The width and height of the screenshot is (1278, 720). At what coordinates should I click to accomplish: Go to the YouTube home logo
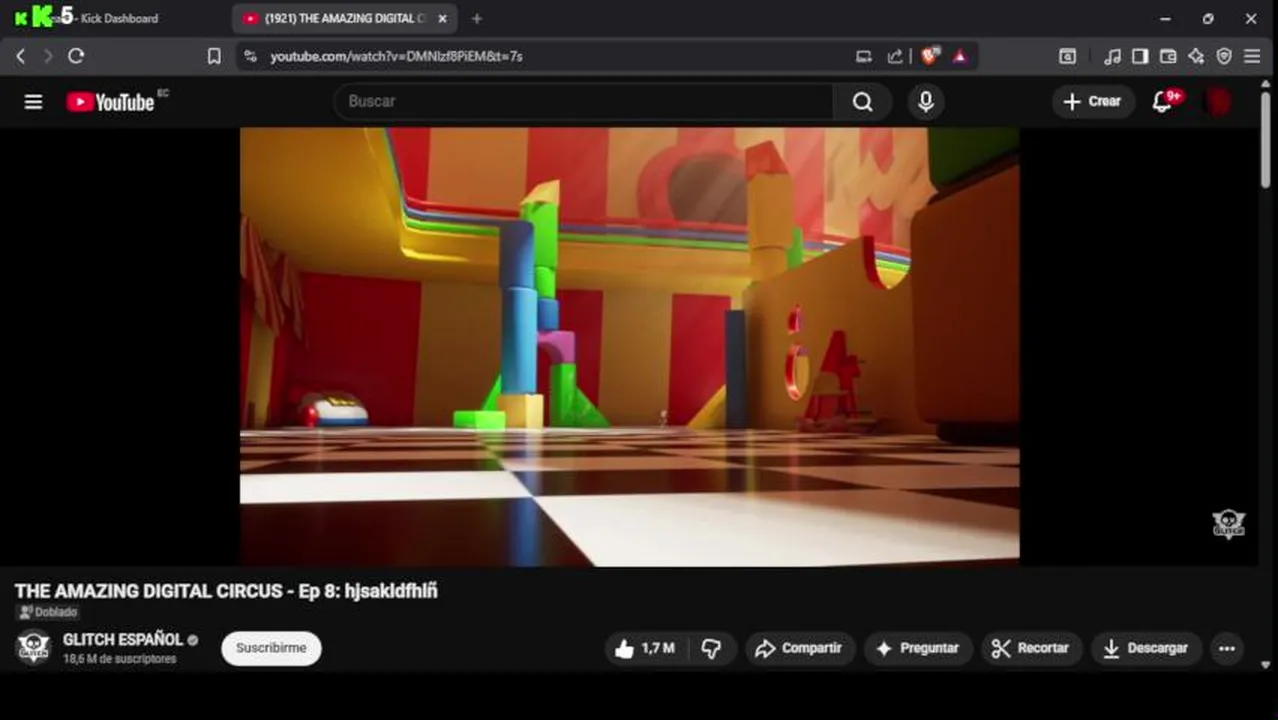point(110,101)
